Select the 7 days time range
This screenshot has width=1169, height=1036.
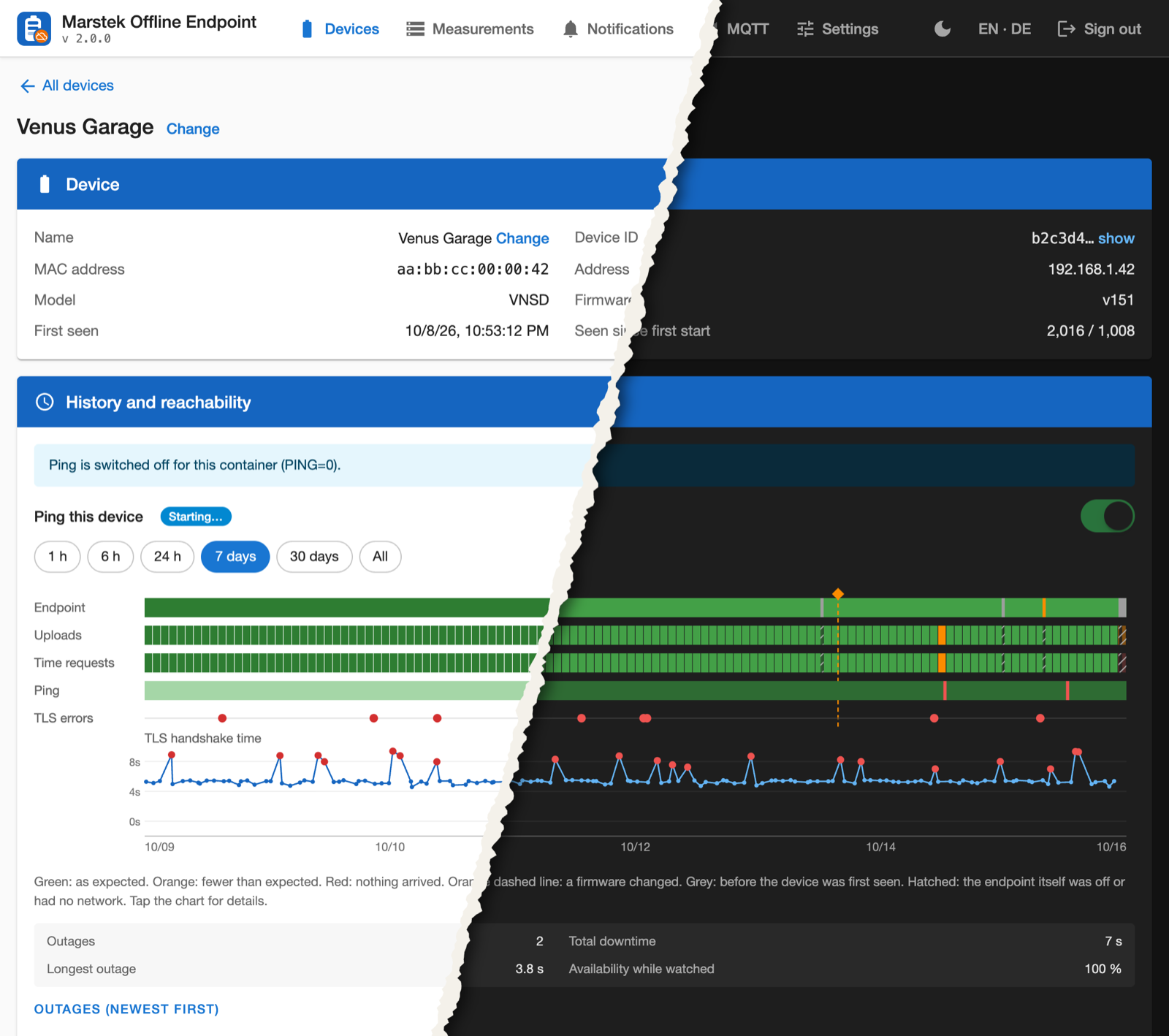[235, 557]
